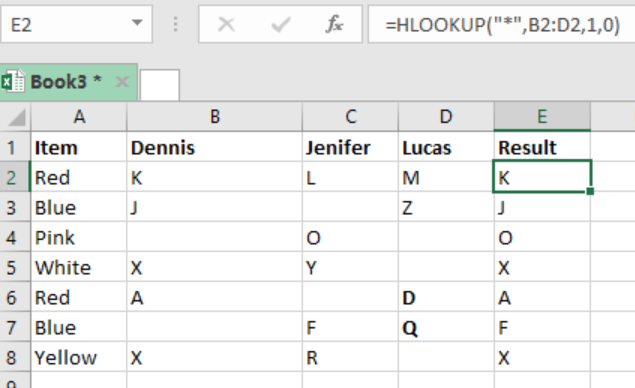Select column C header
635x388 pixels.
click(350, 117)
